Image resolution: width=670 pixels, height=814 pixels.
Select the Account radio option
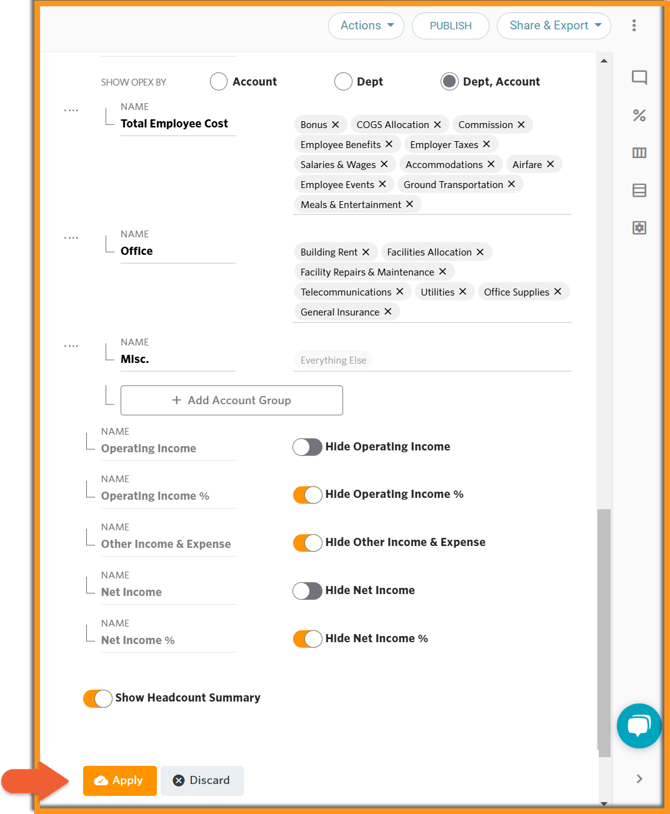coord(219,82)
